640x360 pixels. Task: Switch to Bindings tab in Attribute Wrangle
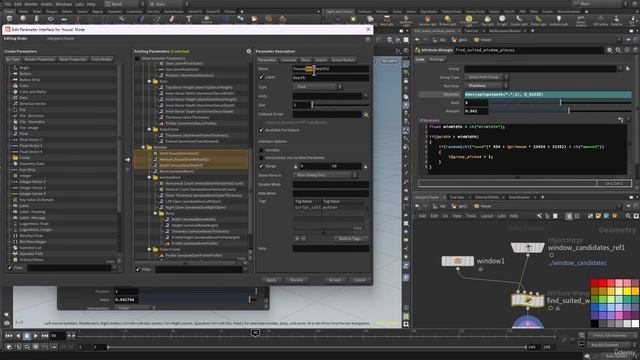click(x=436, y=59)
